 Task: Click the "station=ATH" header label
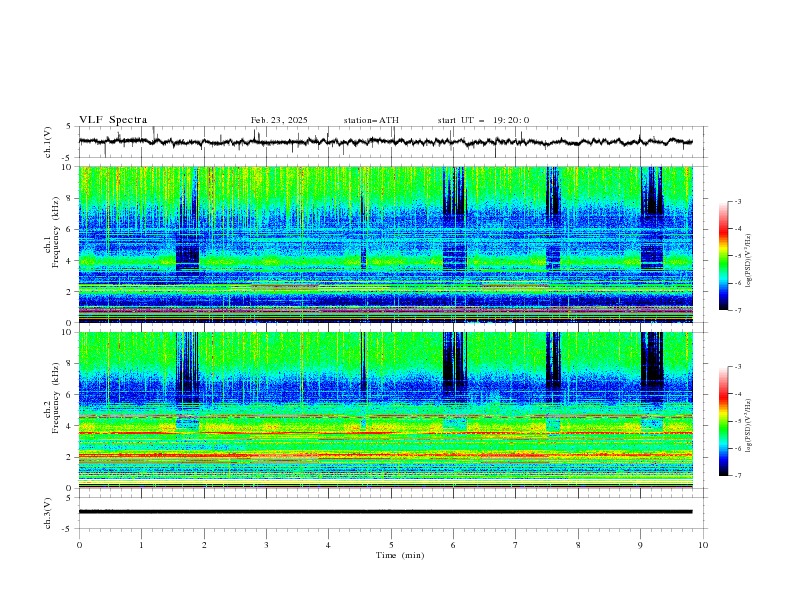click(x=371, y=120)
